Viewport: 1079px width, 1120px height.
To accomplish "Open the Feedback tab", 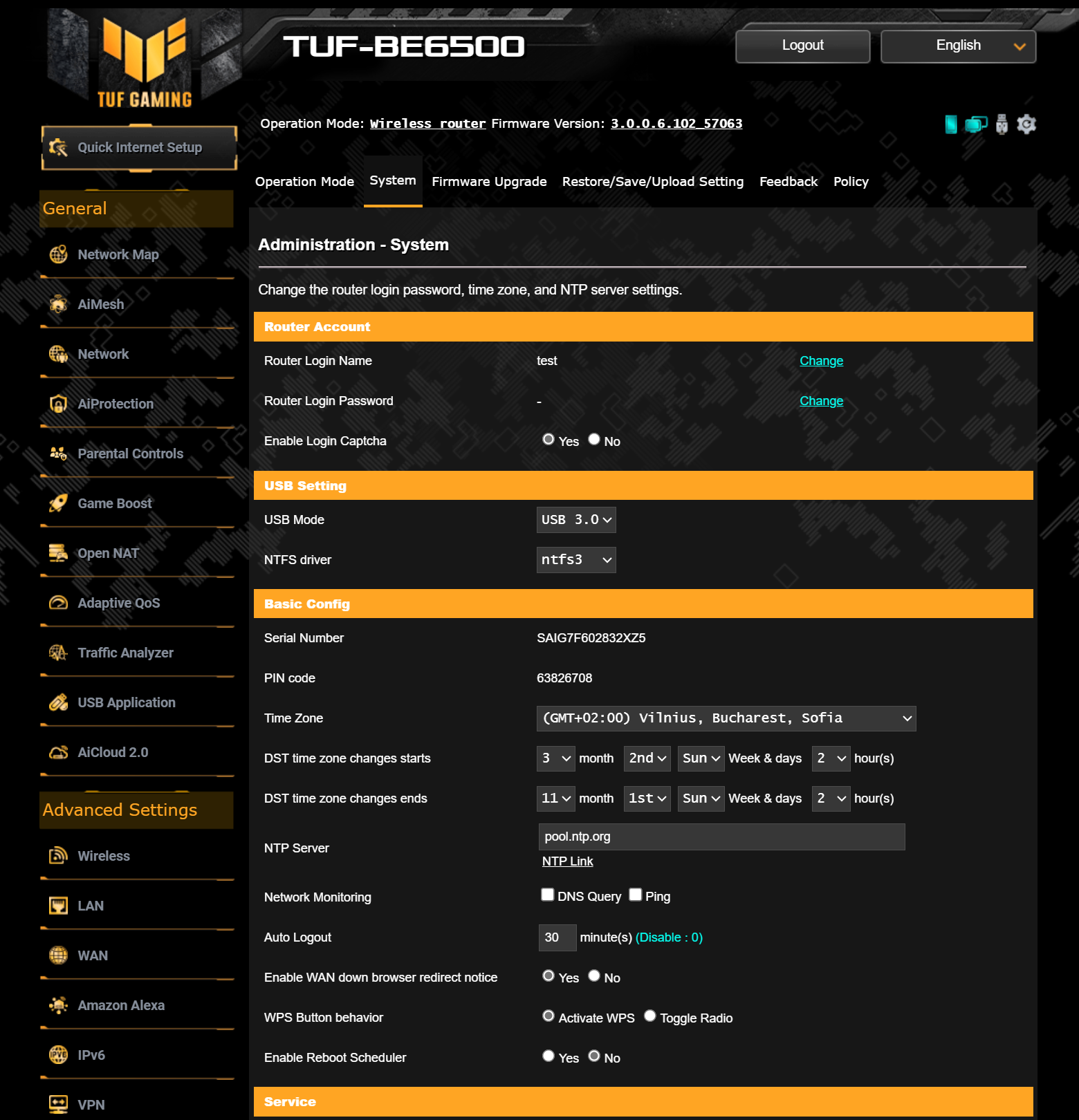I will click(x=788, y=182).
